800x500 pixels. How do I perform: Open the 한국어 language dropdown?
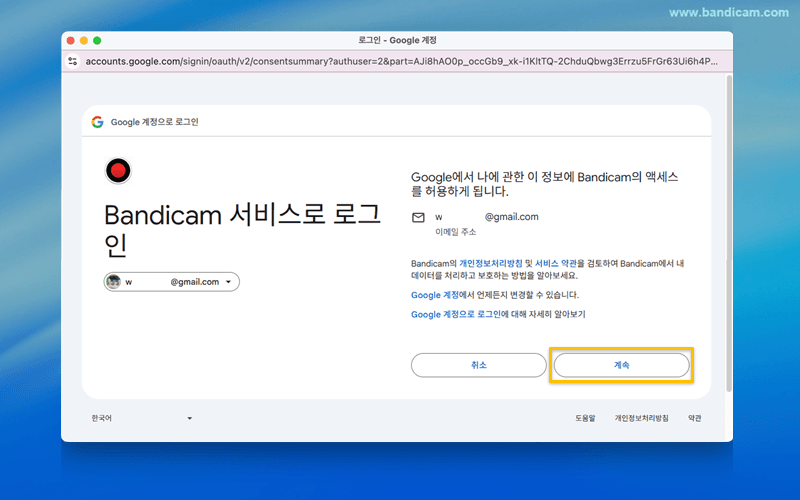pyautogui.click(x=141, y=418)
